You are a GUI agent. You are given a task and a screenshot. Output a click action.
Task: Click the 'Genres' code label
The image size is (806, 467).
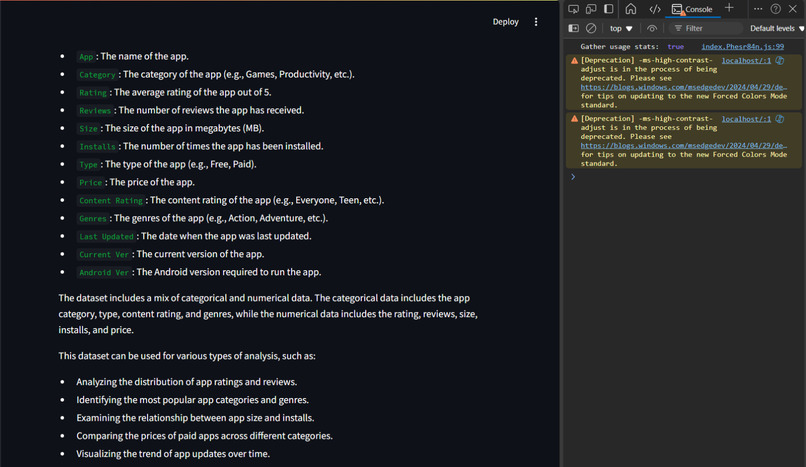tap(93, 218)
